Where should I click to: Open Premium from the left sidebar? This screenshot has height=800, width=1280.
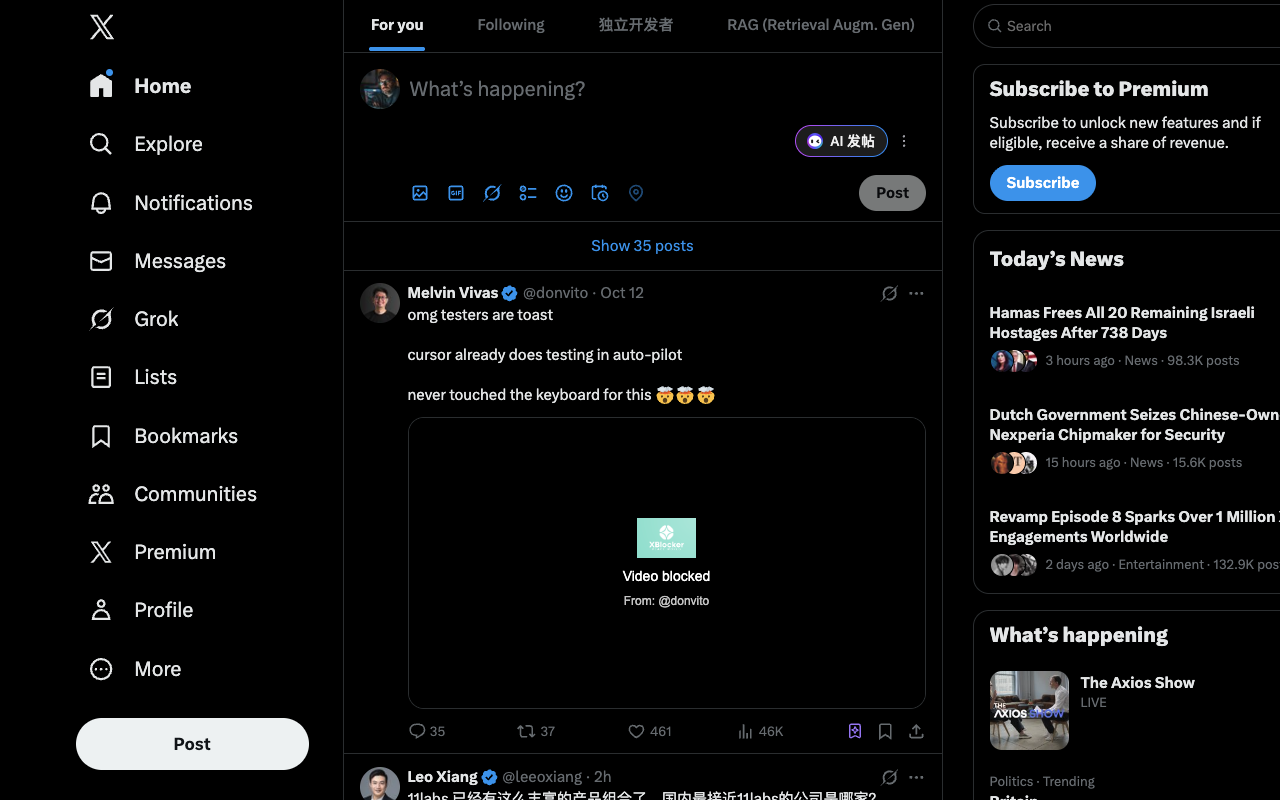pos(153,552)
